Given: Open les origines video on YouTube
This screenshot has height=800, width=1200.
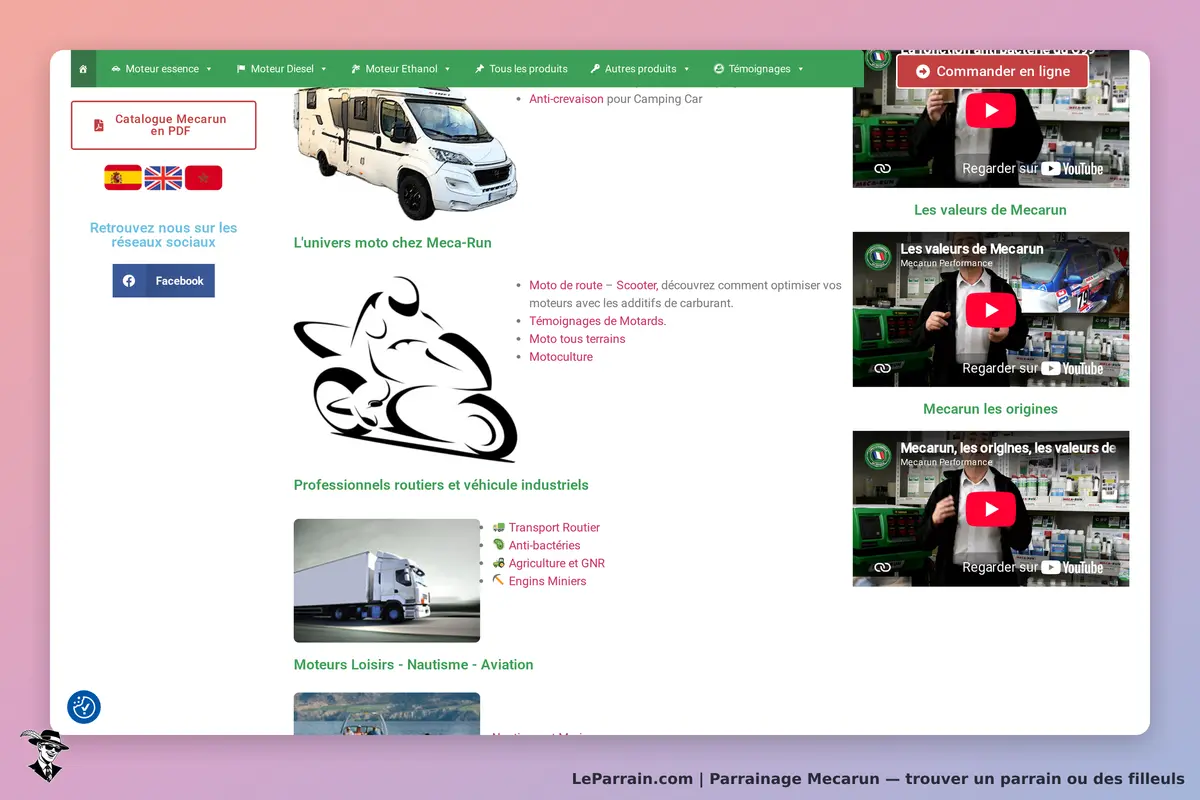Looking at the screenshot, I should [x=1032, y=567].
